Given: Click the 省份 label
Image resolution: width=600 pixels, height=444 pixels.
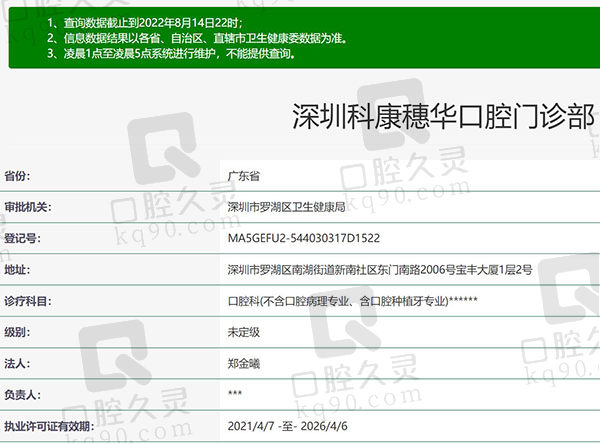Looking at the screenshot, I should tap(17, 176).
